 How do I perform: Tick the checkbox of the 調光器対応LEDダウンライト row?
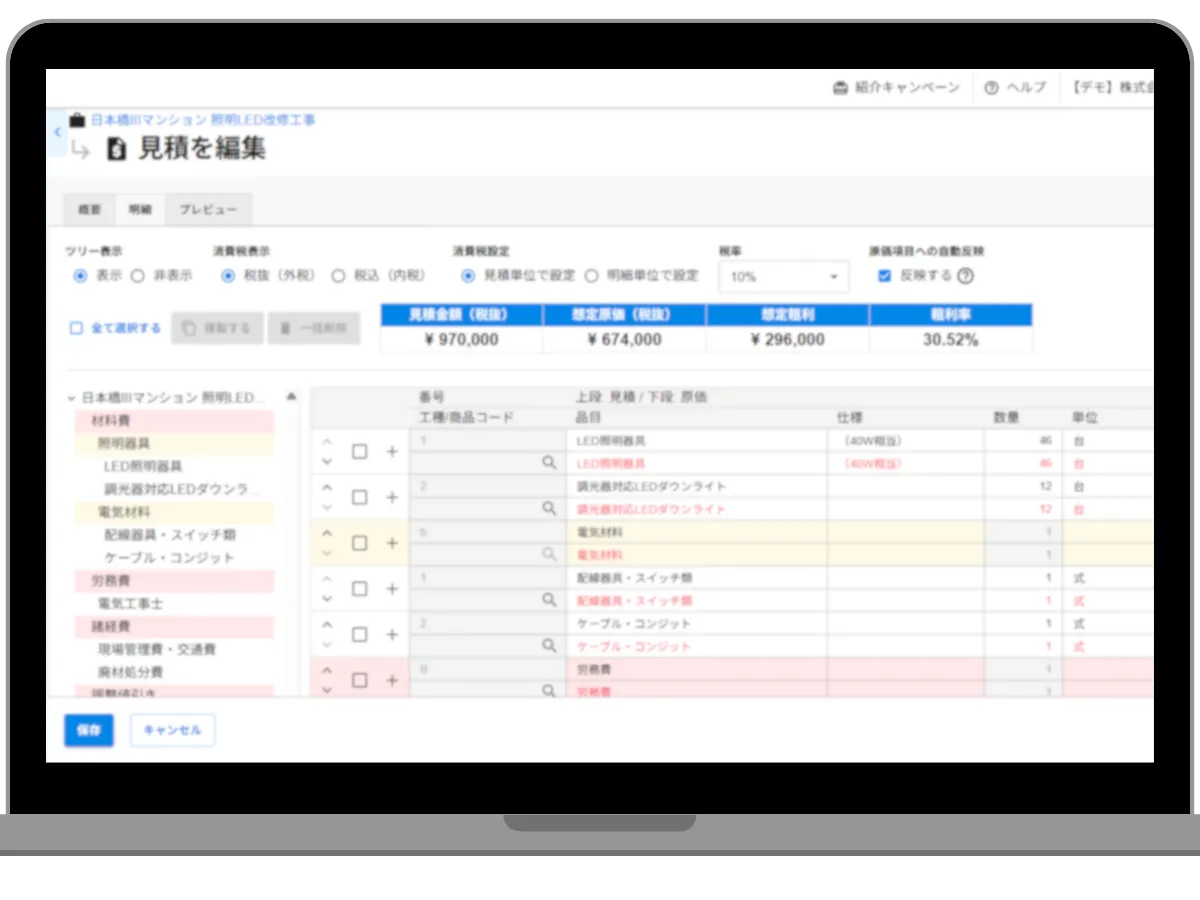pyautogui.click(x=360, y=498)
